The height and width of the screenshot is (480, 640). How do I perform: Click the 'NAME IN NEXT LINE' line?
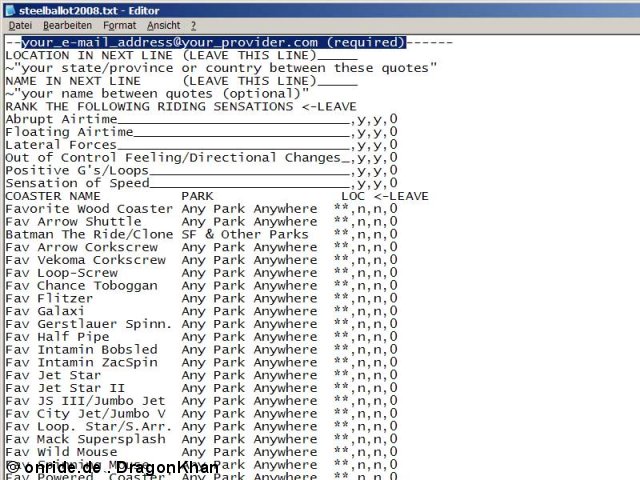[x=181, y=81]
